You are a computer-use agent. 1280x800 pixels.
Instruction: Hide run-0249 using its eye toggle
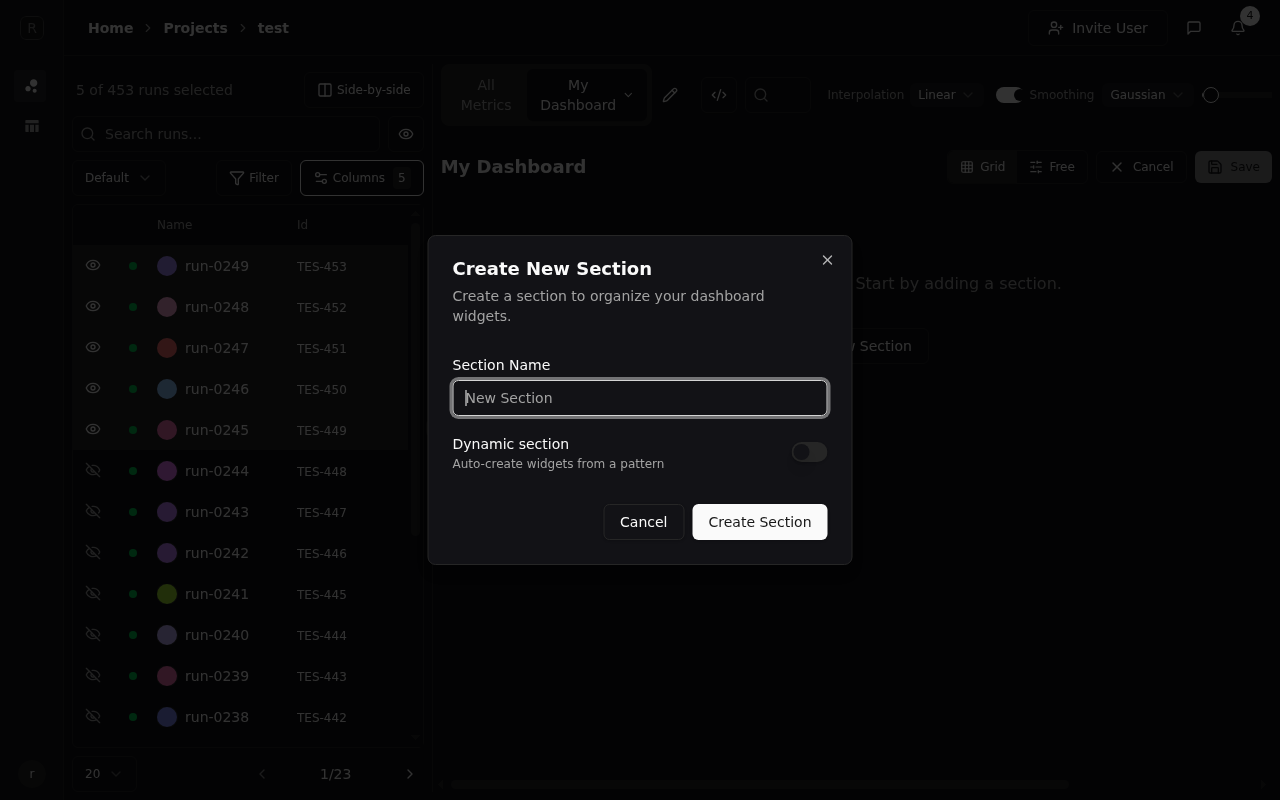(x=93, y=265)
